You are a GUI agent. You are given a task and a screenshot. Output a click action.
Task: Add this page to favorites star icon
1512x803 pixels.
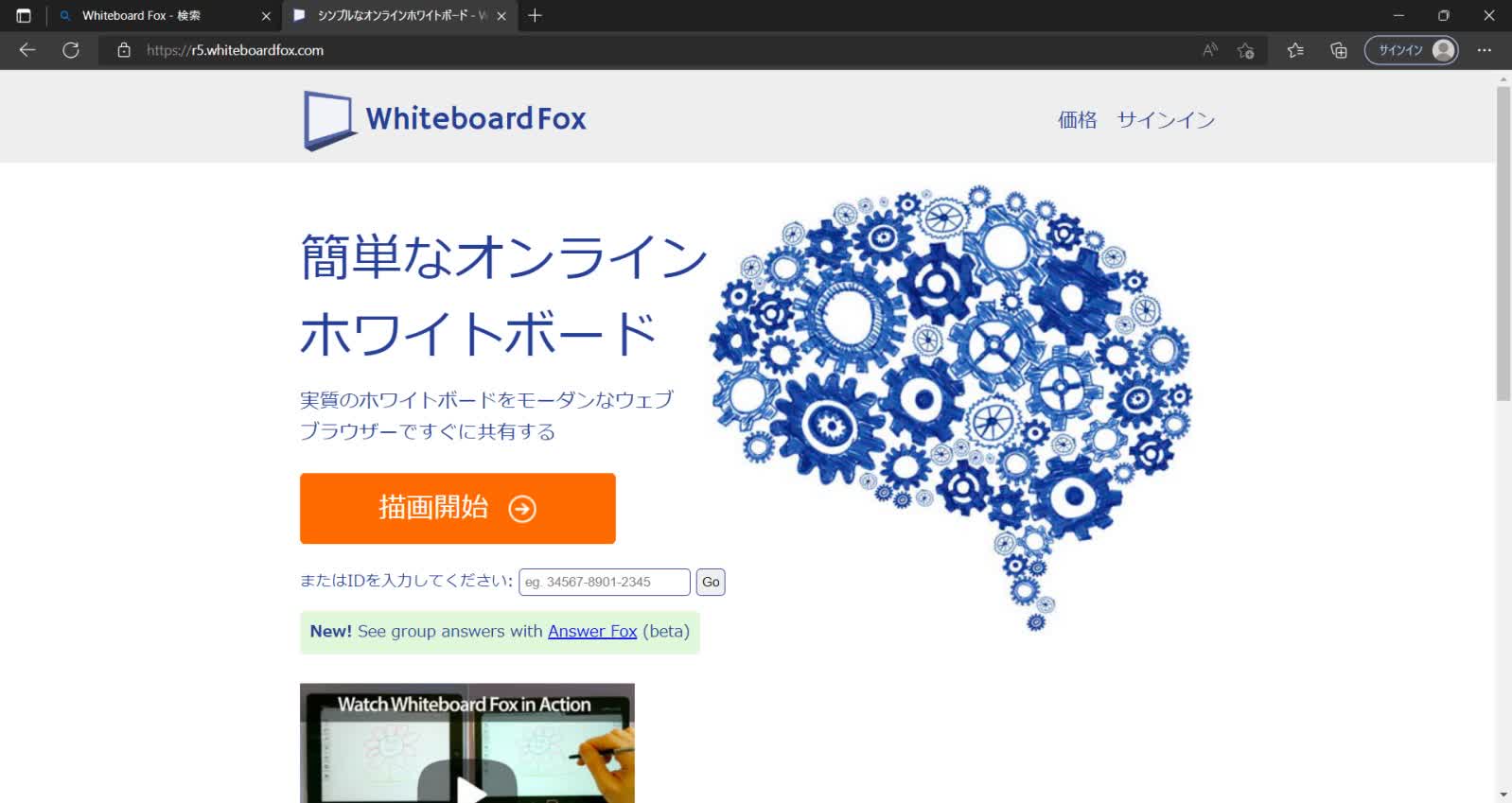(1246, 50)
